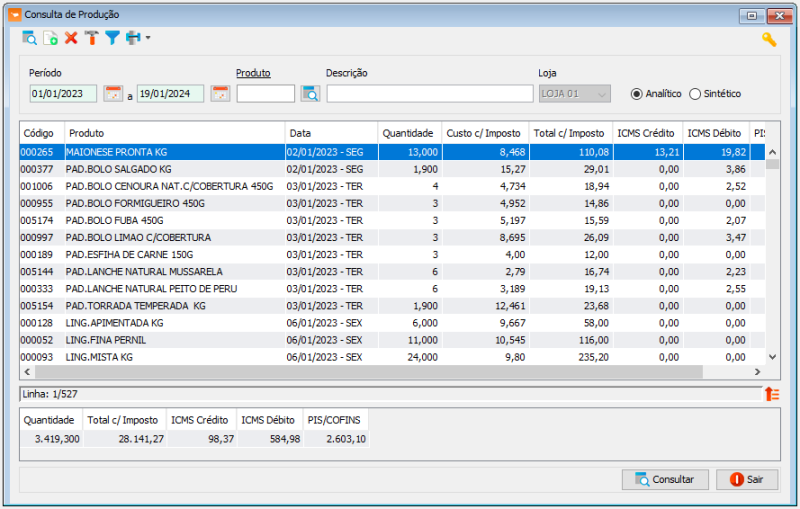Click the orange sort lines icon
The height and width of the screenshot is (509, 800).
tap(772, 394)
